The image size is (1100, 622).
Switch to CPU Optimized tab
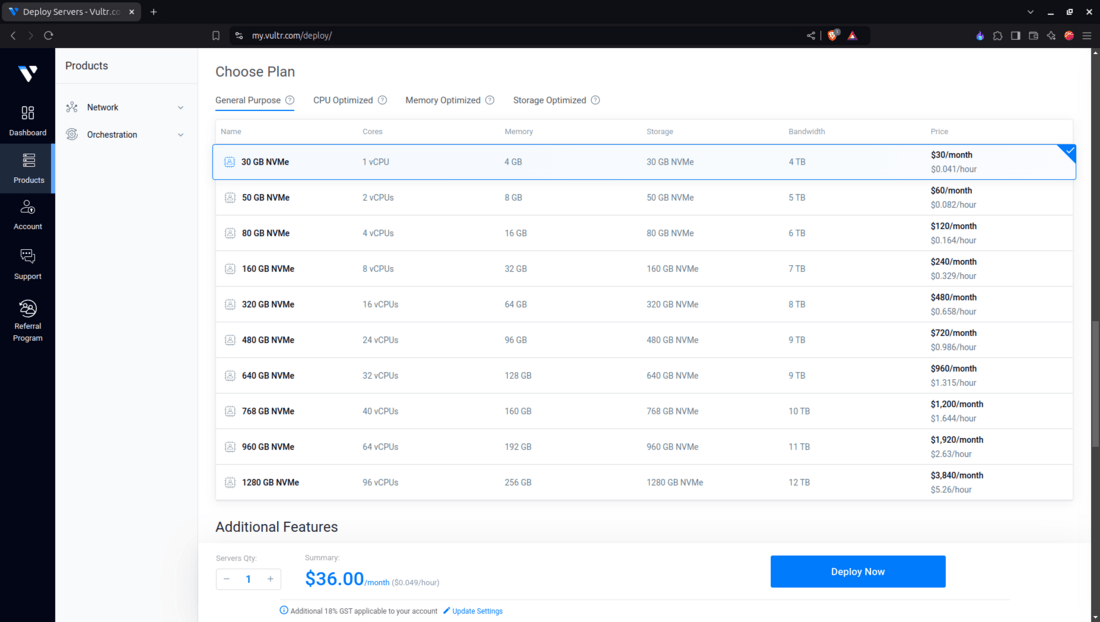[343, 100]
